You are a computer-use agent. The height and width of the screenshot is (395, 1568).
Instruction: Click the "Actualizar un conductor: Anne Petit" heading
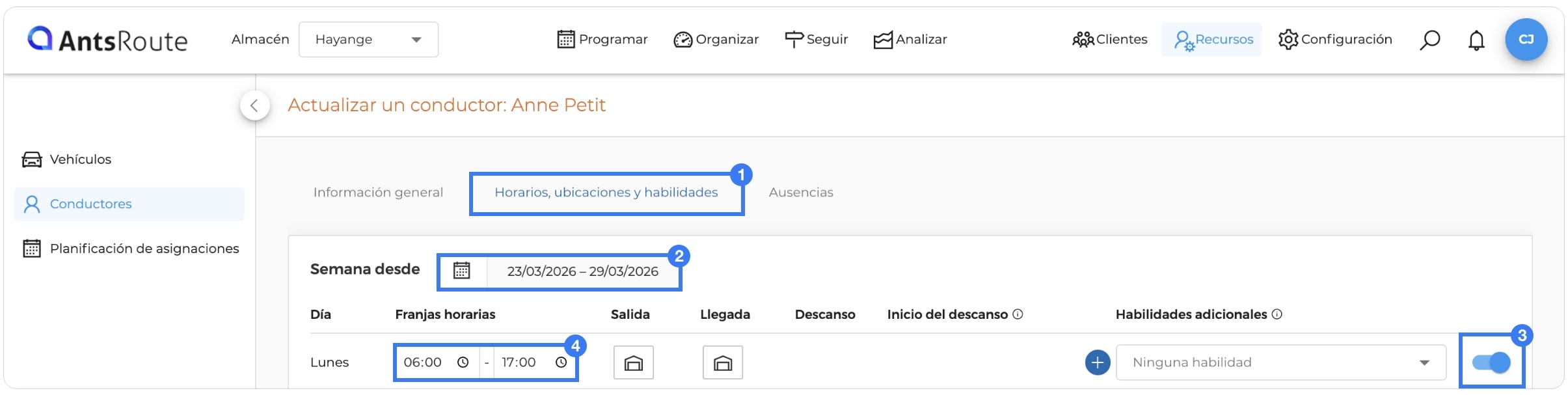click(x=446, y=105)
